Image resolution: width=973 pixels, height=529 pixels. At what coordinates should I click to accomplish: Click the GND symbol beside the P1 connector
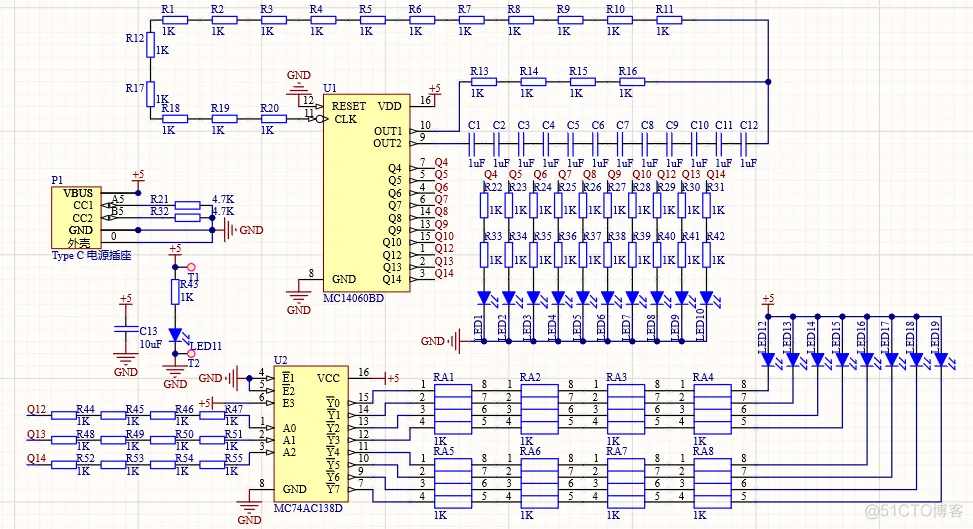(x=243, y=230)
